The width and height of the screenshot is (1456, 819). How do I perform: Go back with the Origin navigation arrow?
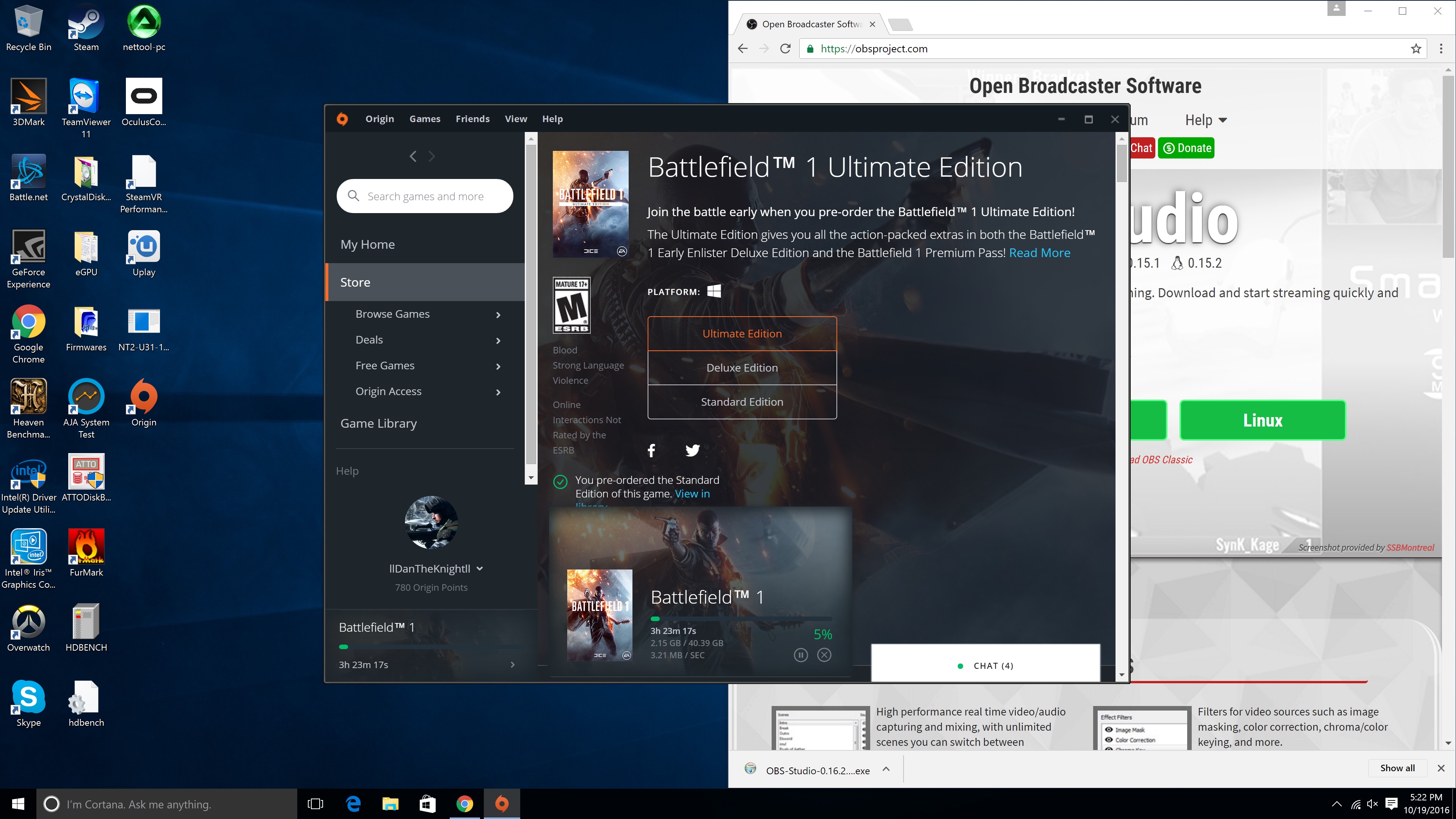pos(413,157)
